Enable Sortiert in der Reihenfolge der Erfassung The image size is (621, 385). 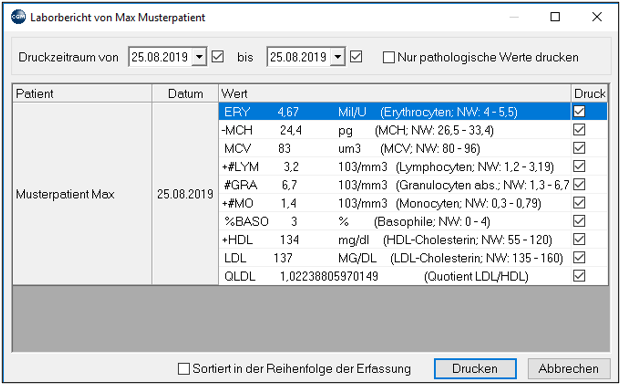click(x=184, y=369)
